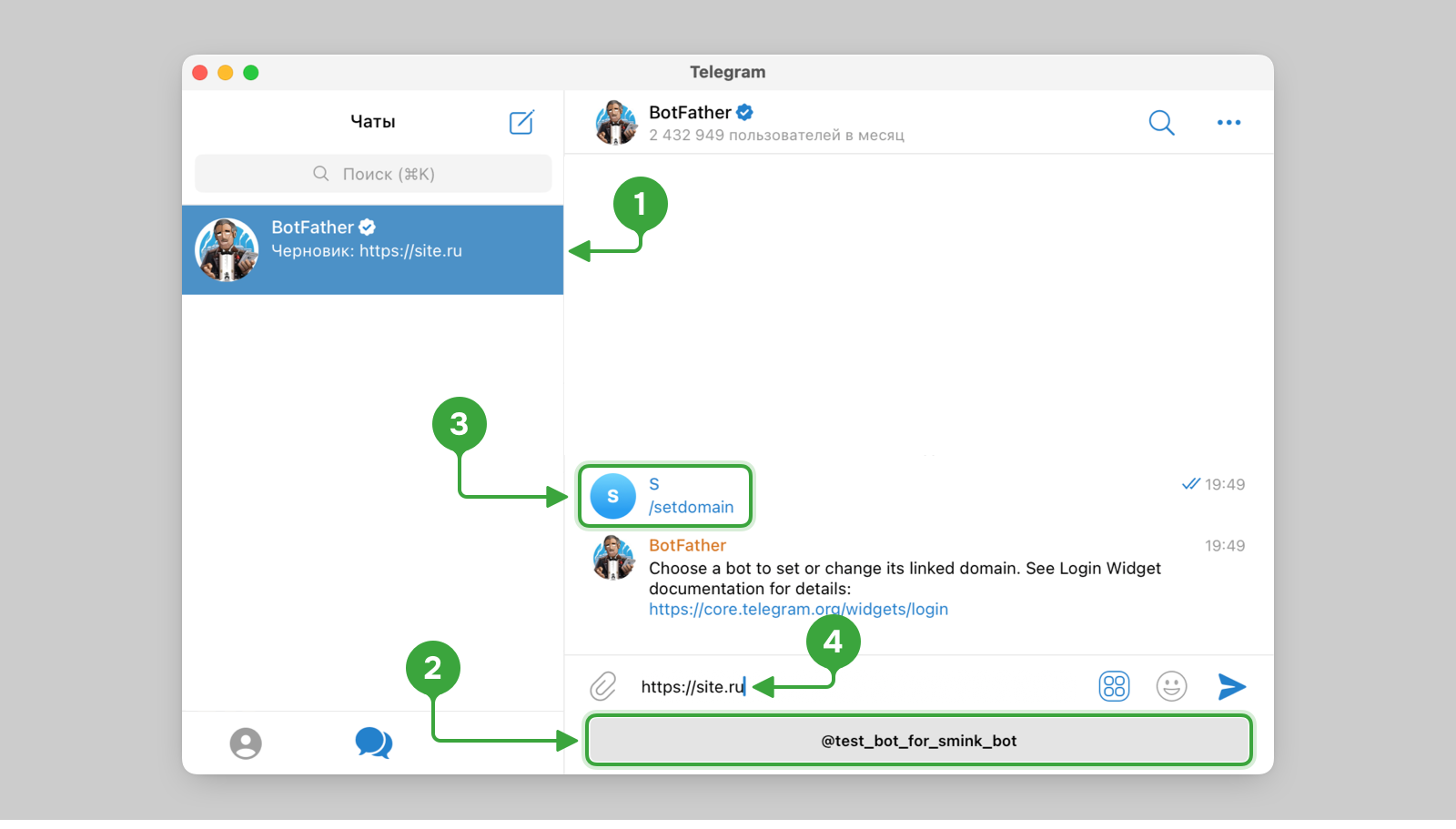Close the Telegram window red button
The height and width of the screenshot is (829, 1456).
pyautogui.click(x=200, y=73)
